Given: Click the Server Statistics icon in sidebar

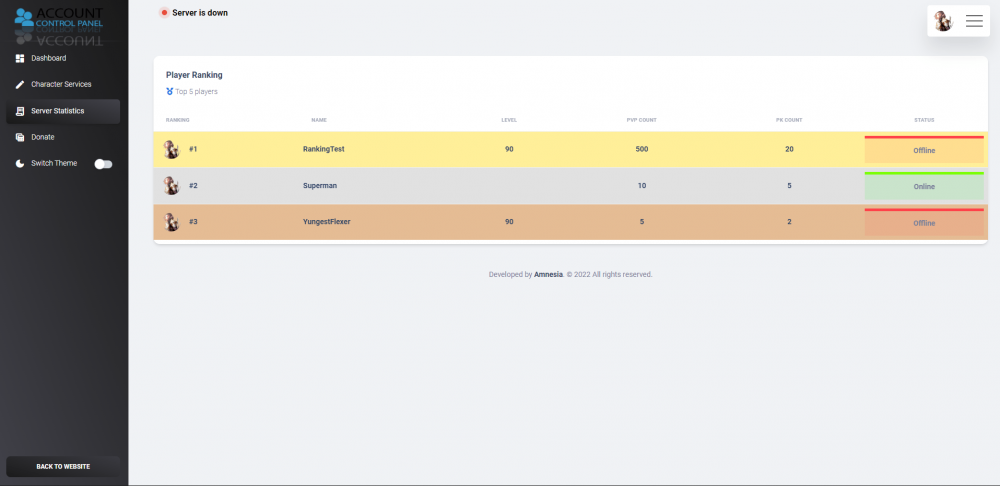Looking at the screenshot, I should pos(20,111).
